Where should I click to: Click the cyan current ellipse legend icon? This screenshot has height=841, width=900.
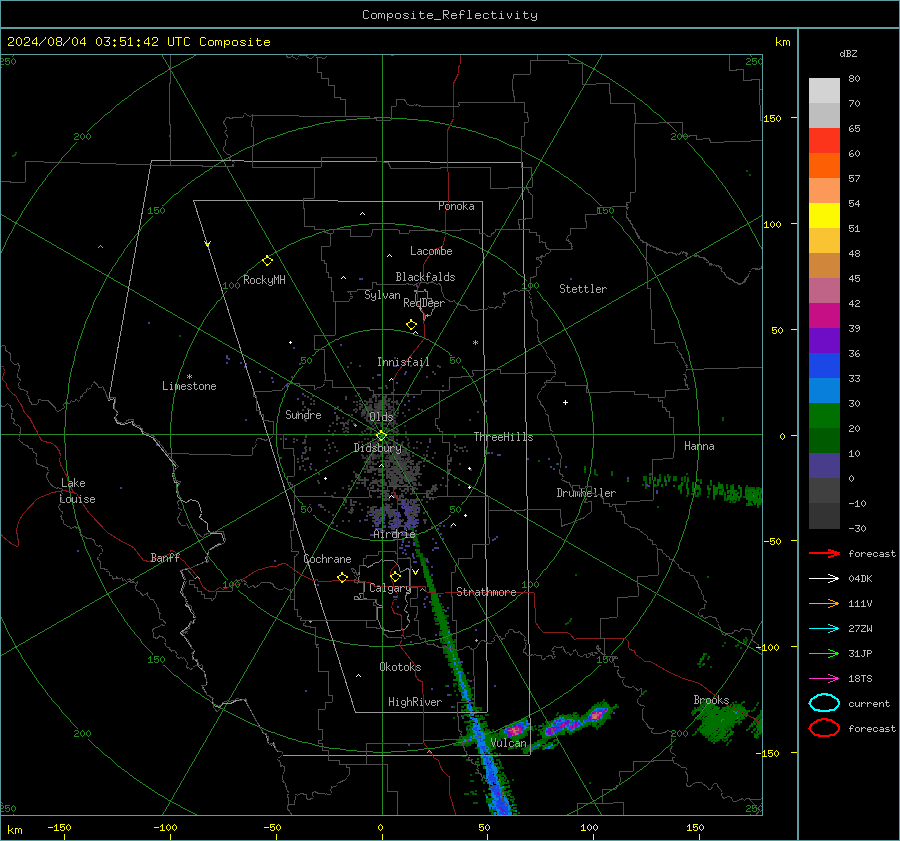824,703
